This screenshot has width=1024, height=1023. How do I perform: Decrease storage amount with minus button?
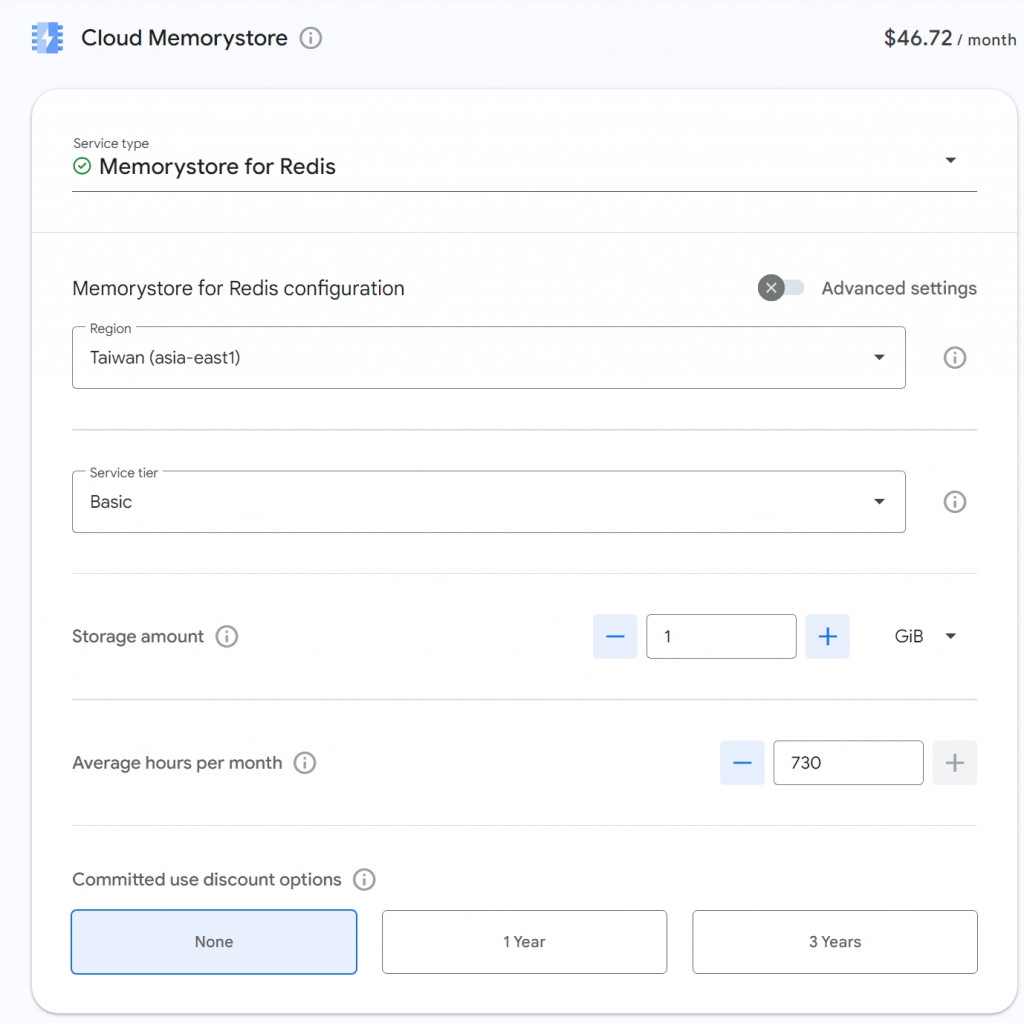(x=615, y=636)
